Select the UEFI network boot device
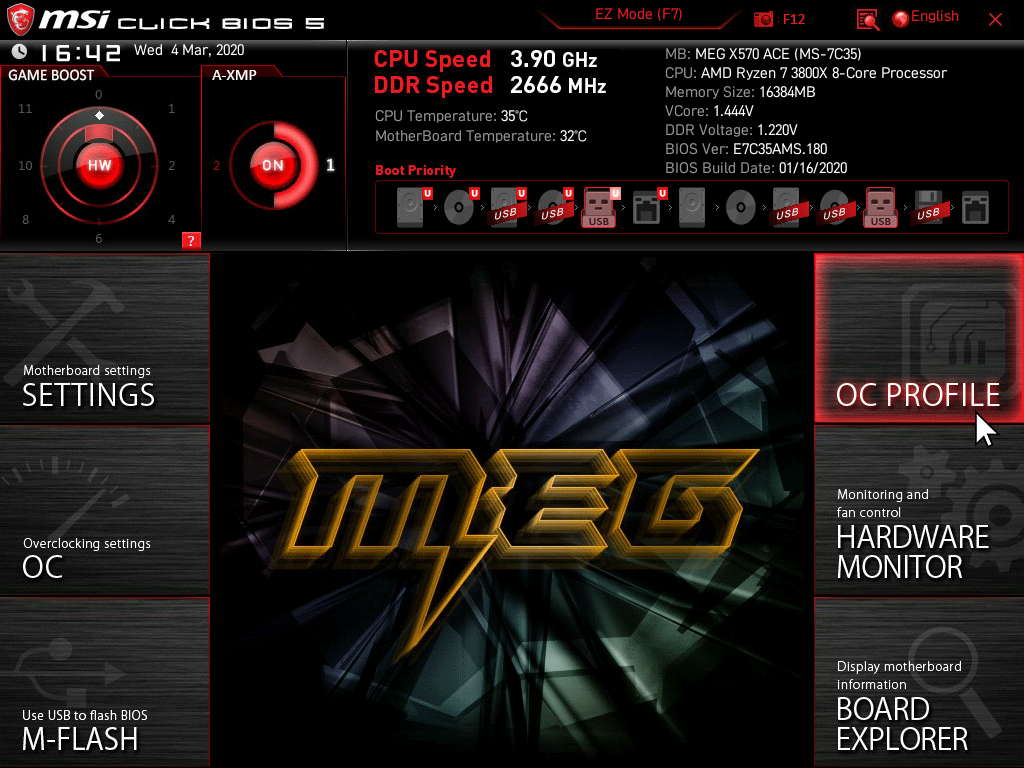Screen dimensions: 1024x768 click(649, 208)
